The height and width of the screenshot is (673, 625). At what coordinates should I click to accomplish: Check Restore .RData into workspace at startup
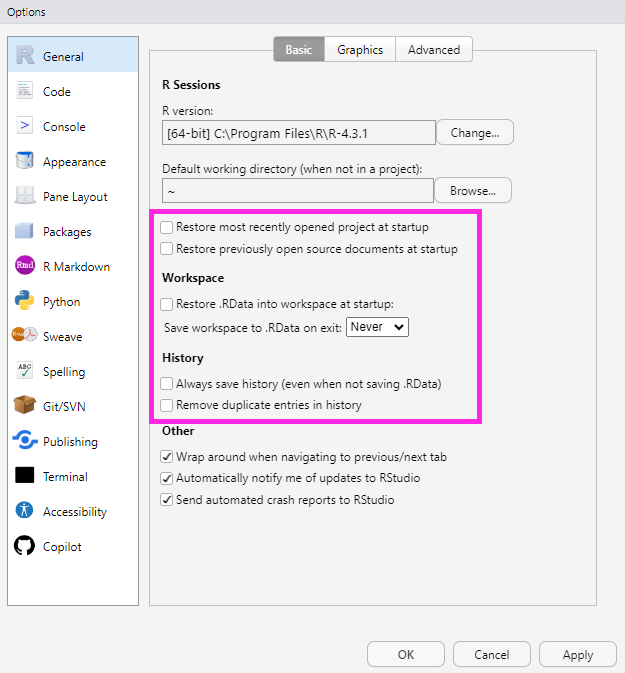pyautogui.click(x=167, y=304)
